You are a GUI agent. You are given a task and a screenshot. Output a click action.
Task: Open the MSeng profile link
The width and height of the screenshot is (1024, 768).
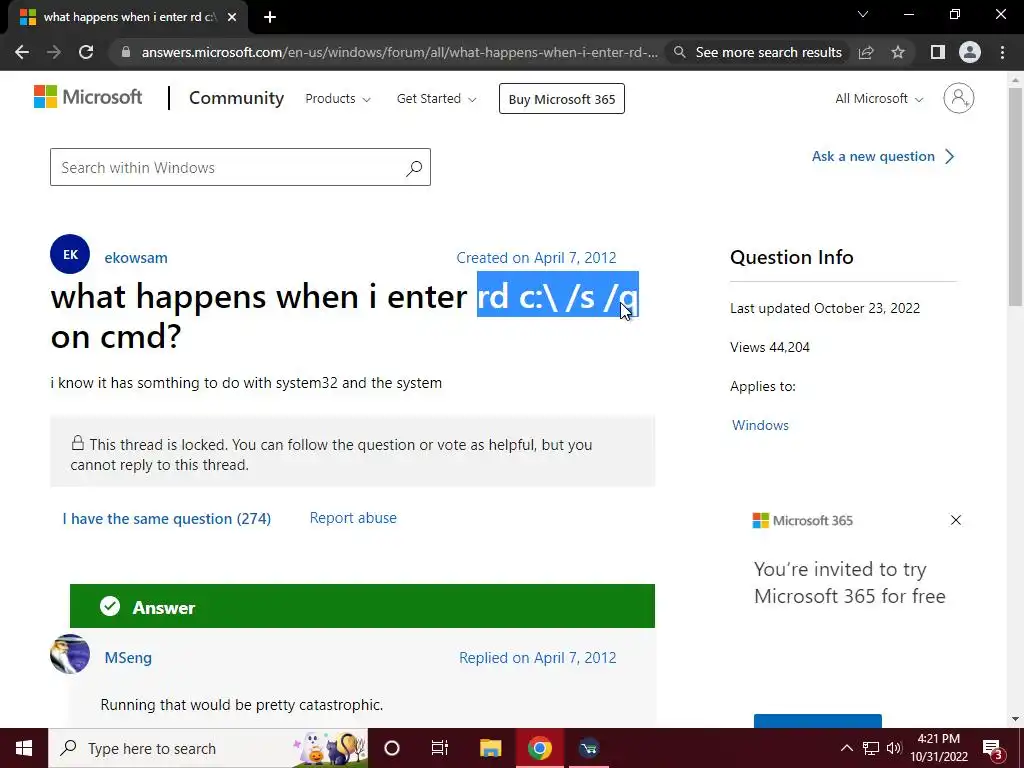pyautogui.click(x=128, y=658)
